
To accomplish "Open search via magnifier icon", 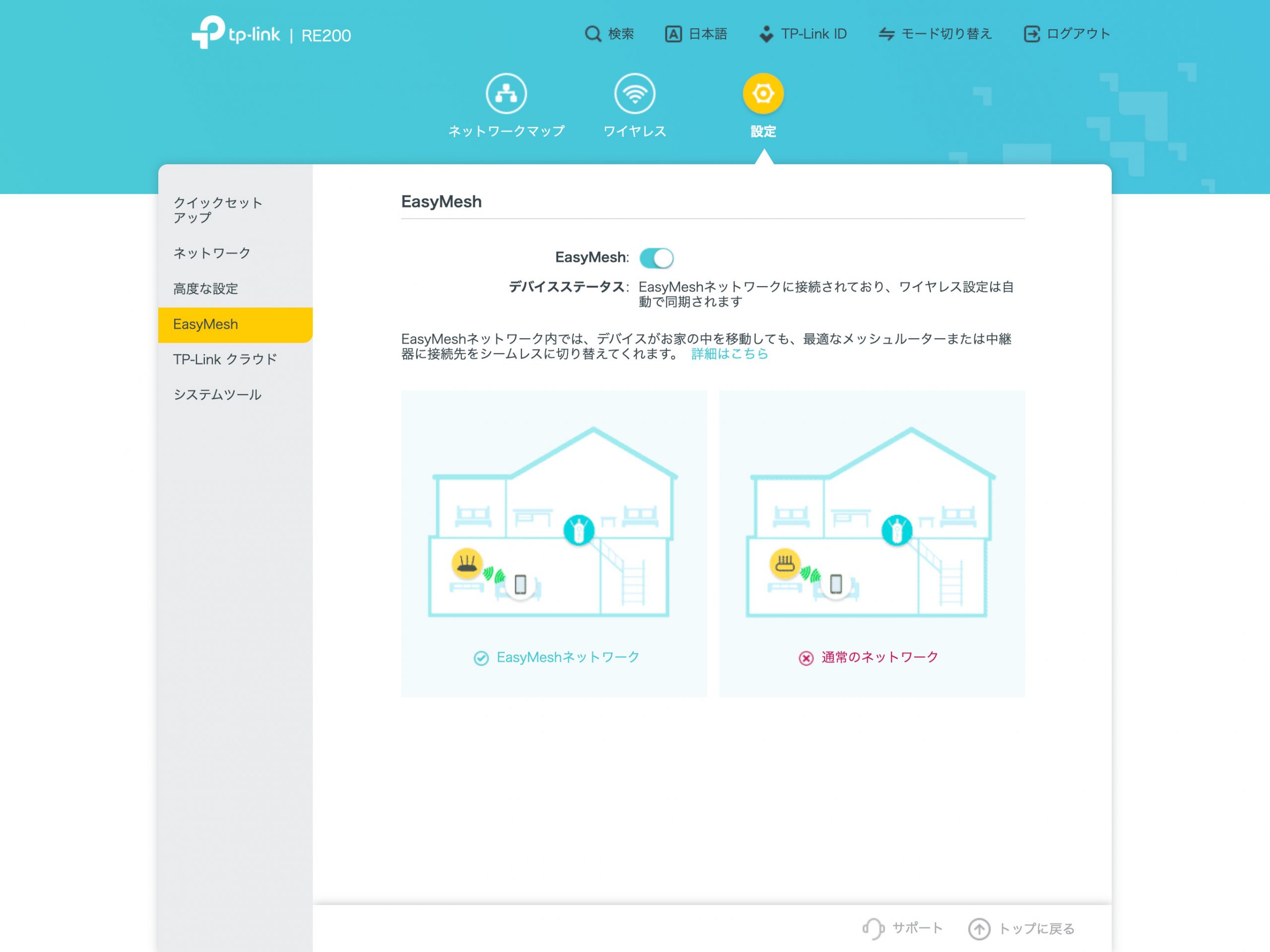I will (x=592, y=34).
